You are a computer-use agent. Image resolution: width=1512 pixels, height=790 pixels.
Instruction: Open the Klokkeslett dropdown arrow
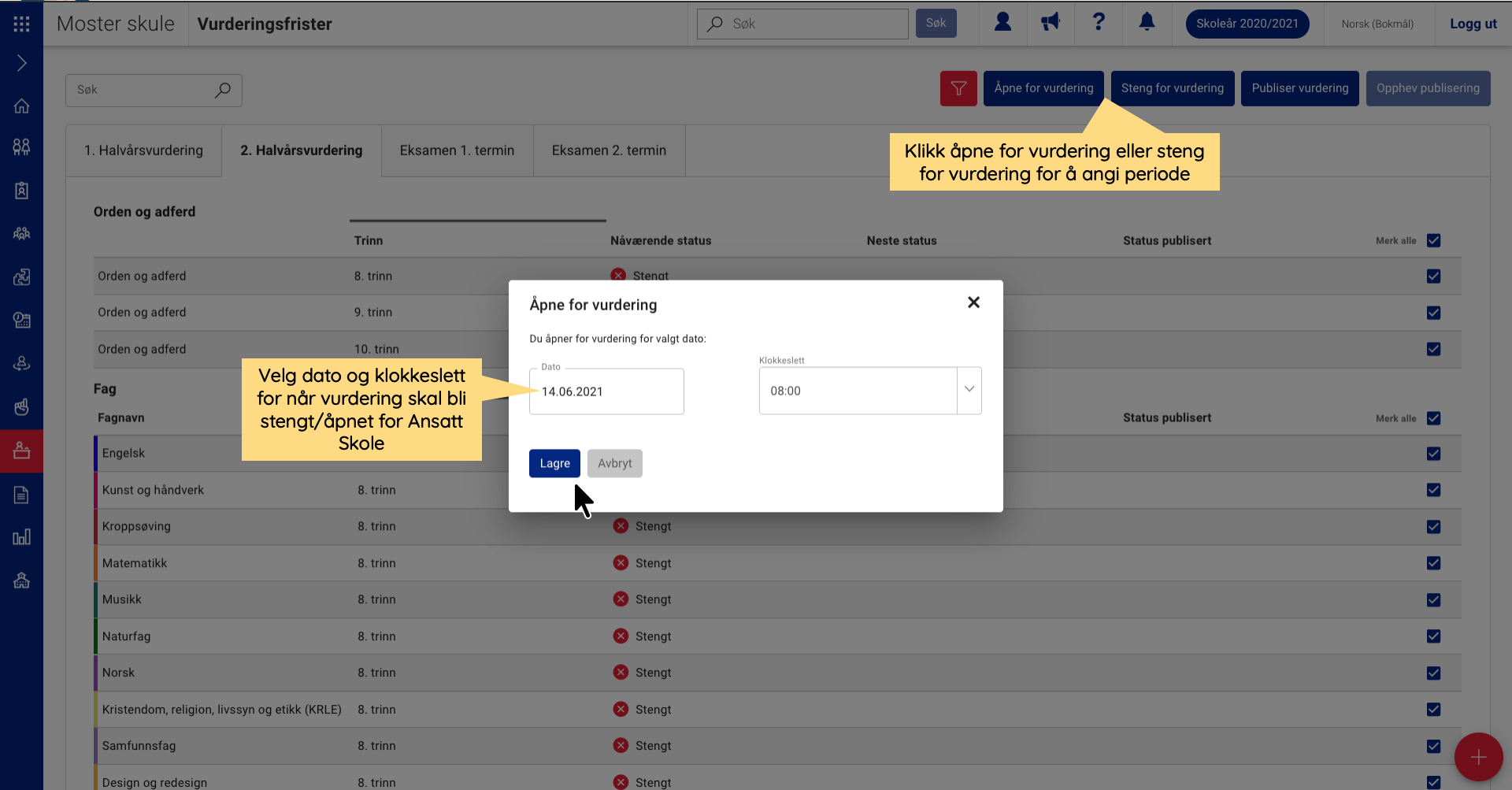click(x=969, y=390)
